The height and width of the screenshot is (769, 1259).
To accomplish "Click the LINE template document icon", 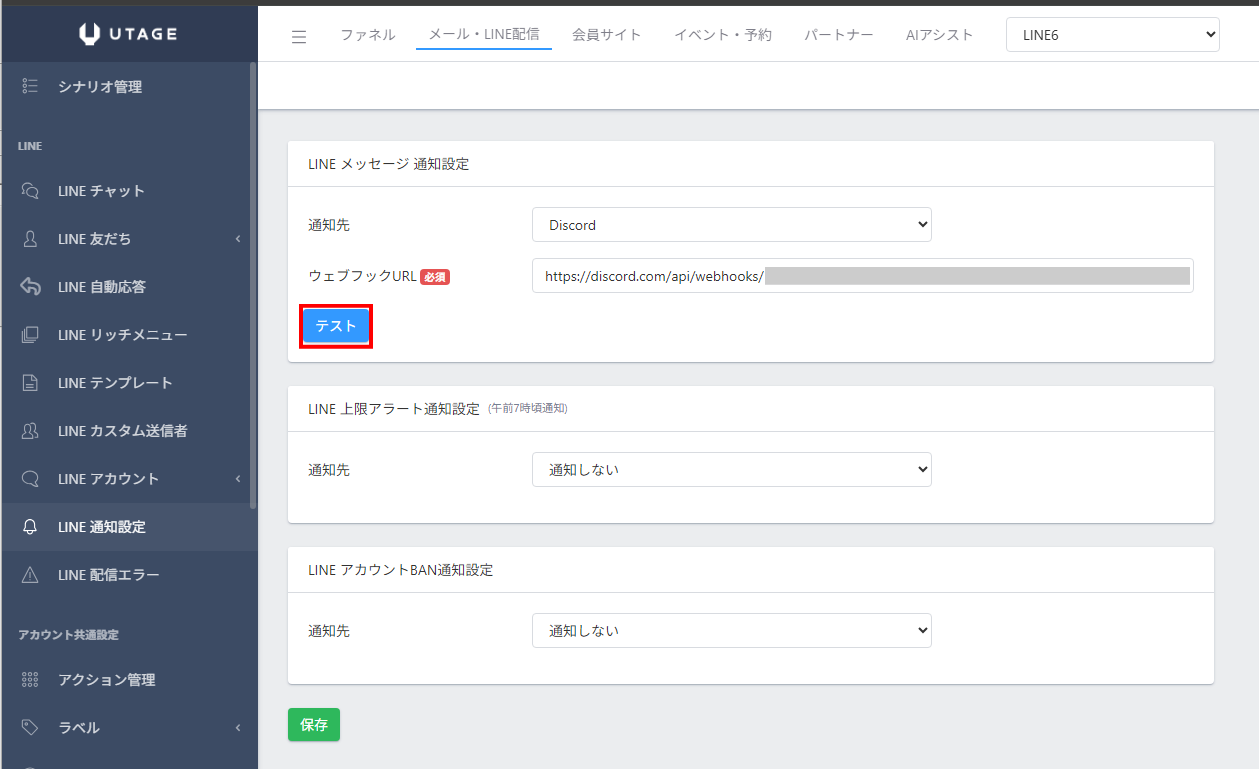I will (30, 383).
